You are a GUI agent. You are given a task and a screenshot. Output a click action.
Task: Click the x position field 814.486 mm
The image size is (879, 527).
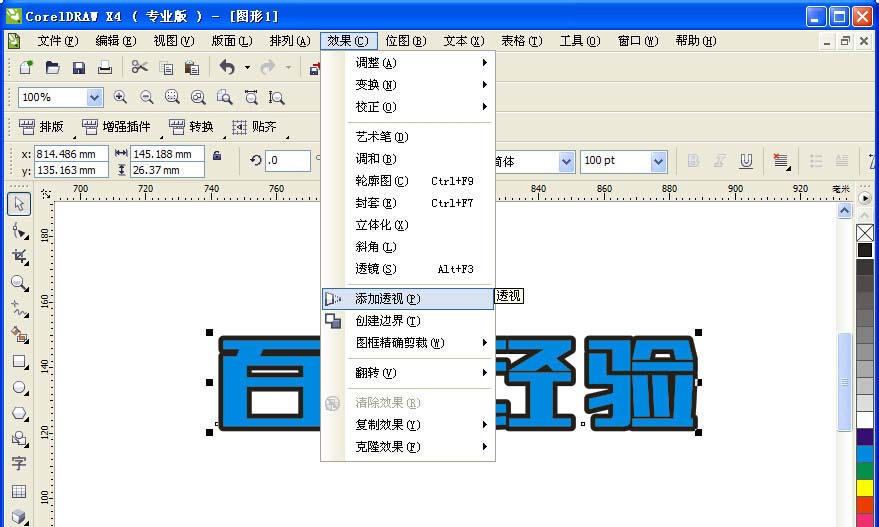[x=71, y=154]
